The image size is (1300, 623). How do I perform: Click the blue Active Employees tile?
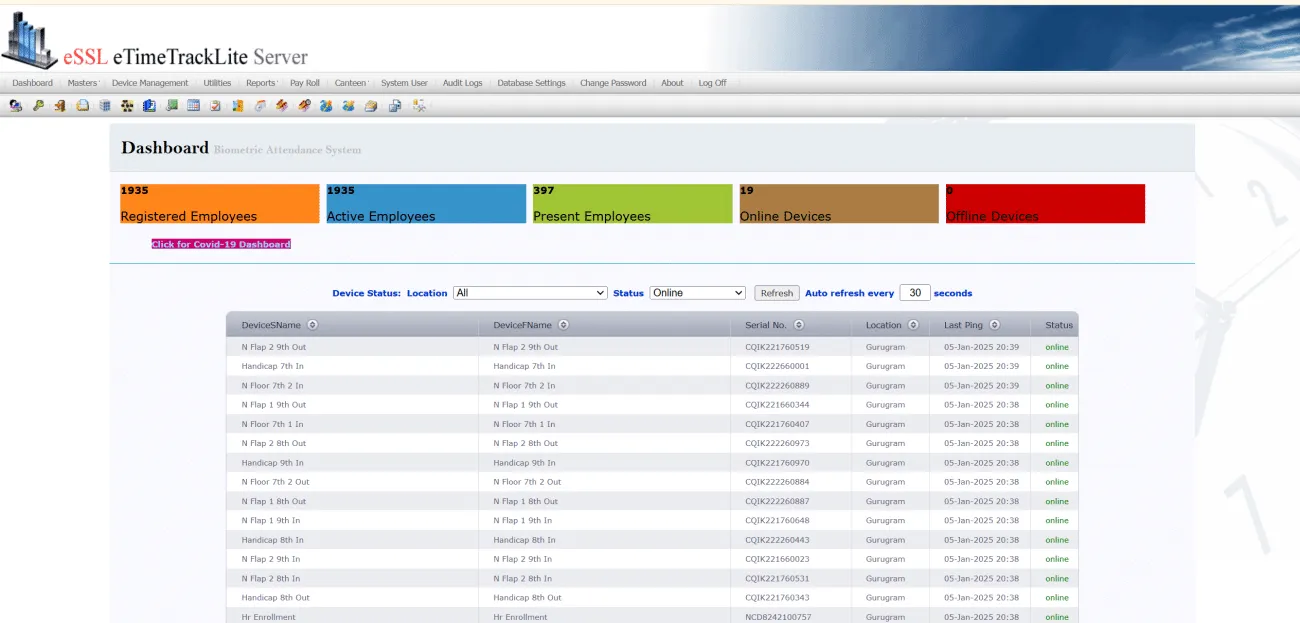pos(426,203)
